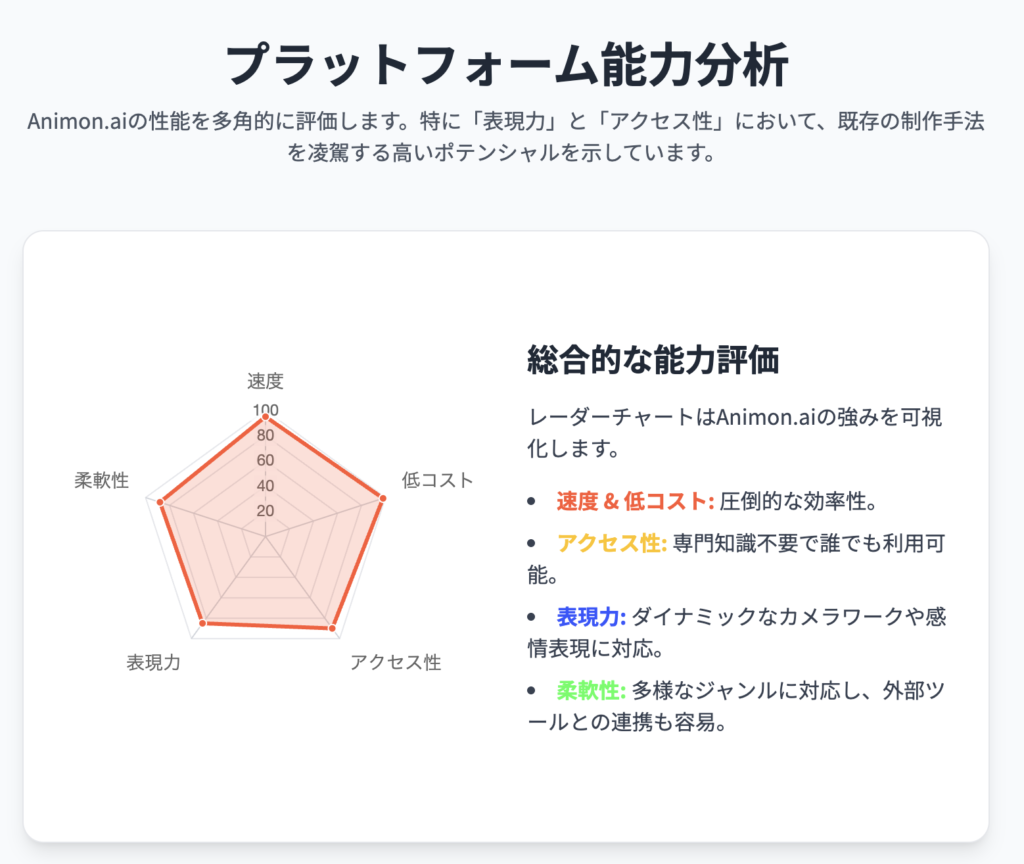Click the yellow アクセス性 bullet heading

pyautogui.click(x=611, y=543)
